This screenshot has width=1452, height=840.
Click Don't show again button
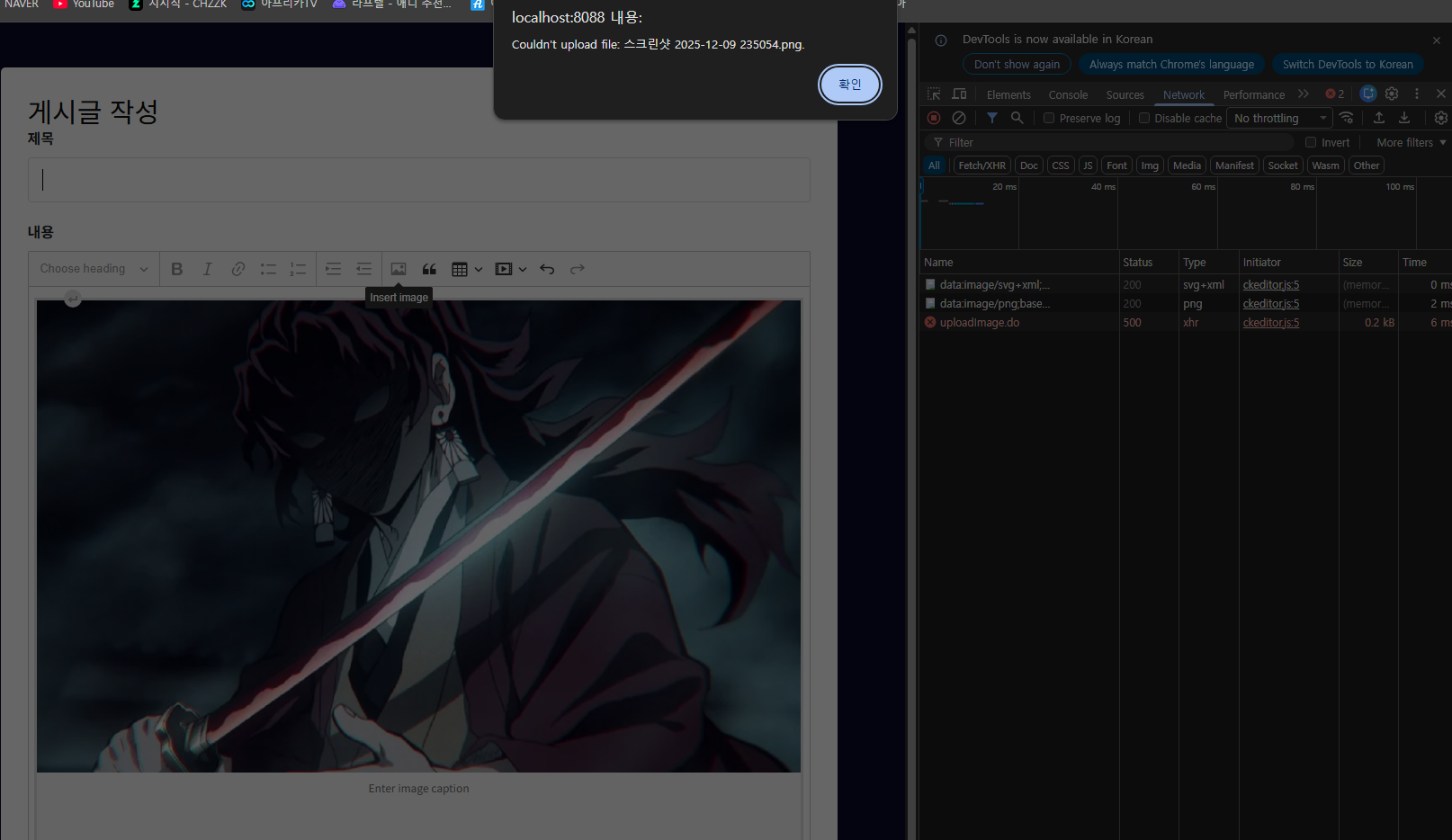[x=1017, y=64]
